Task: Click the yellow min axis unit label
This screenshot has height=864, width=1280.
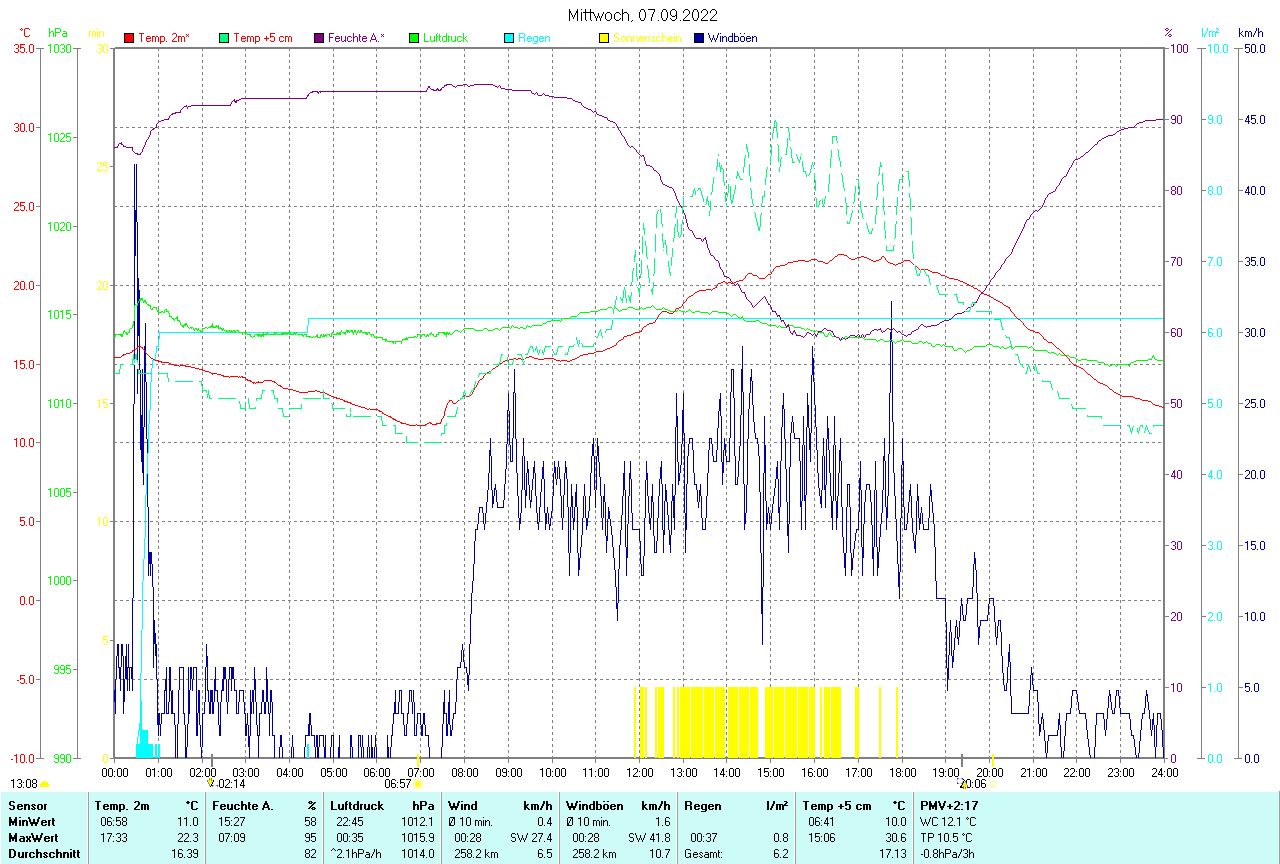Action: (x=97, y=33)
